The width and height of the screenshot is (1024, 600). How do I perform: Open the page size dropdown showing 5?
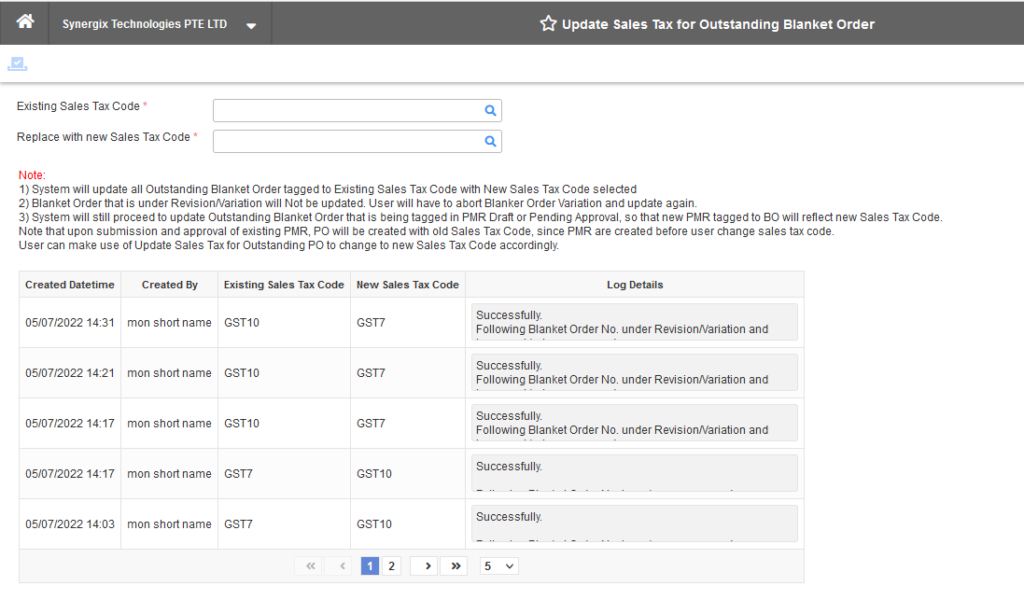pyautogui.click(x=498, y=565)
